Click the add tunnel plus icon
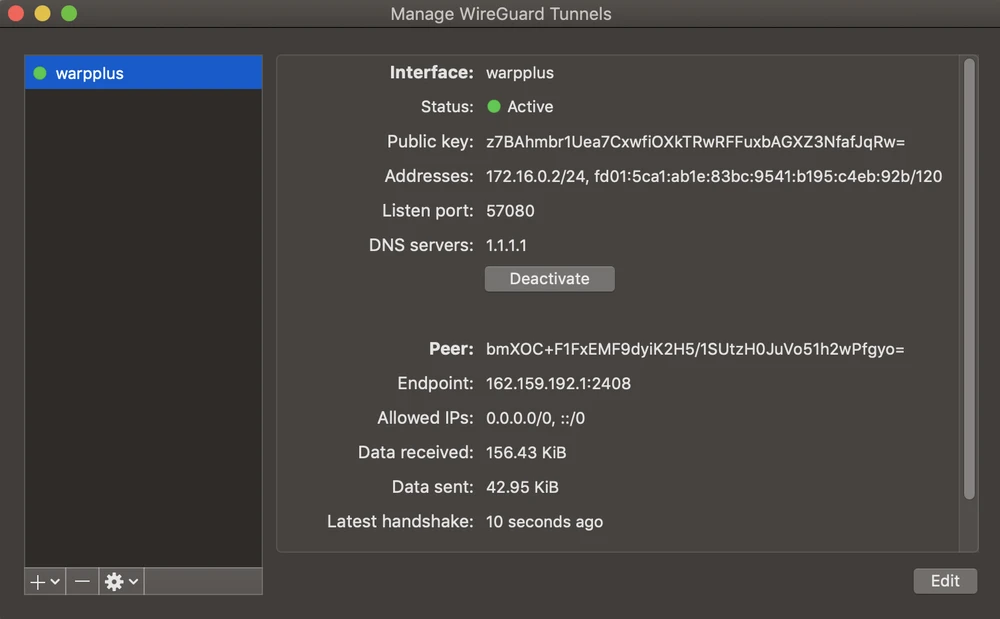Viewport: 1000px width, 619px height. coord(36,581)
